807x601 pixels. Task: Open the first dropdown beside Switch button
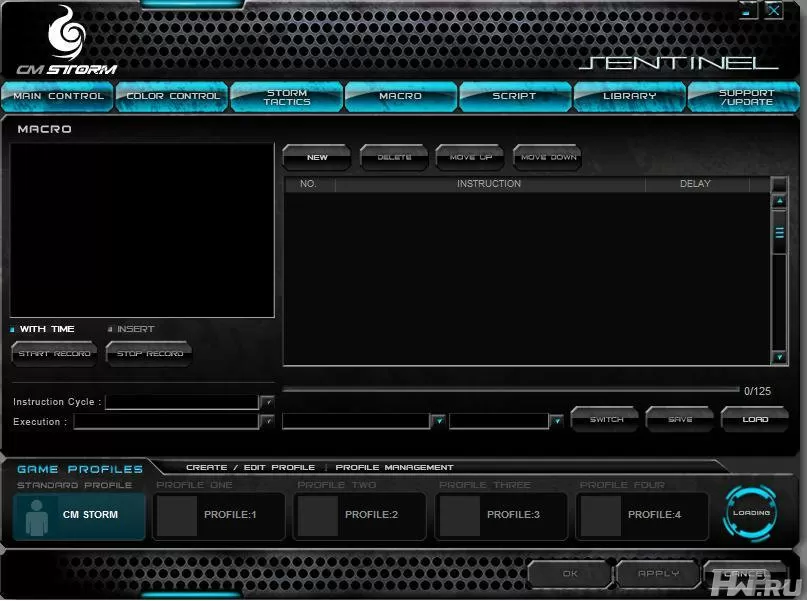click(438, 422)
